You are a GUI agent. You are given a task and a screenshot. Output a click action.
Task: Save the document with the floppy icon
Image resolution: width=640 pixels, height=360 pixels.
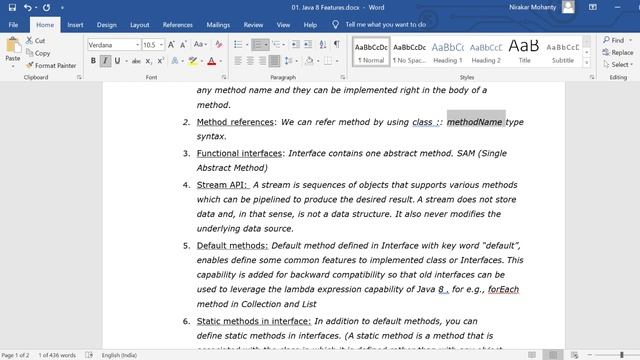[x=12, y=7]
